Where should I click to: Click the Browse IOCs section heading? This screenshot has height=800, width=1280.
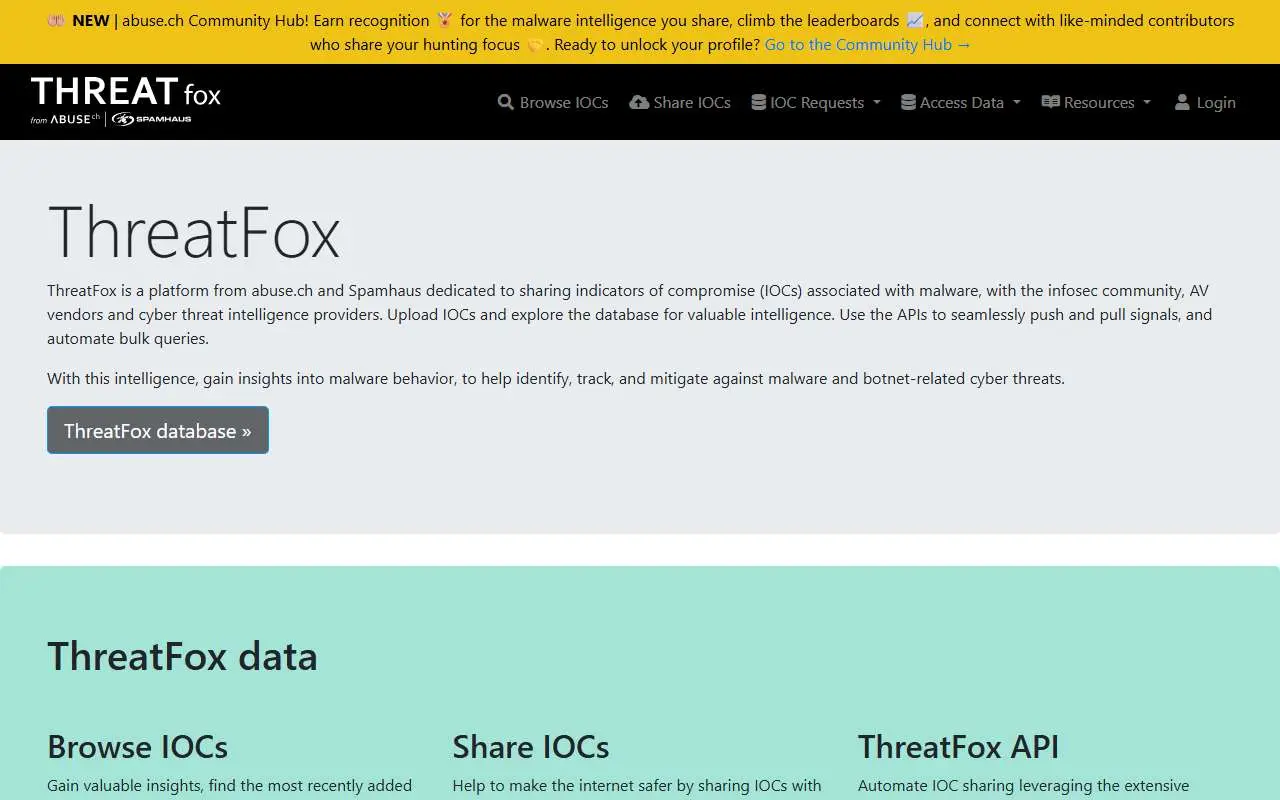click(138, 747)
